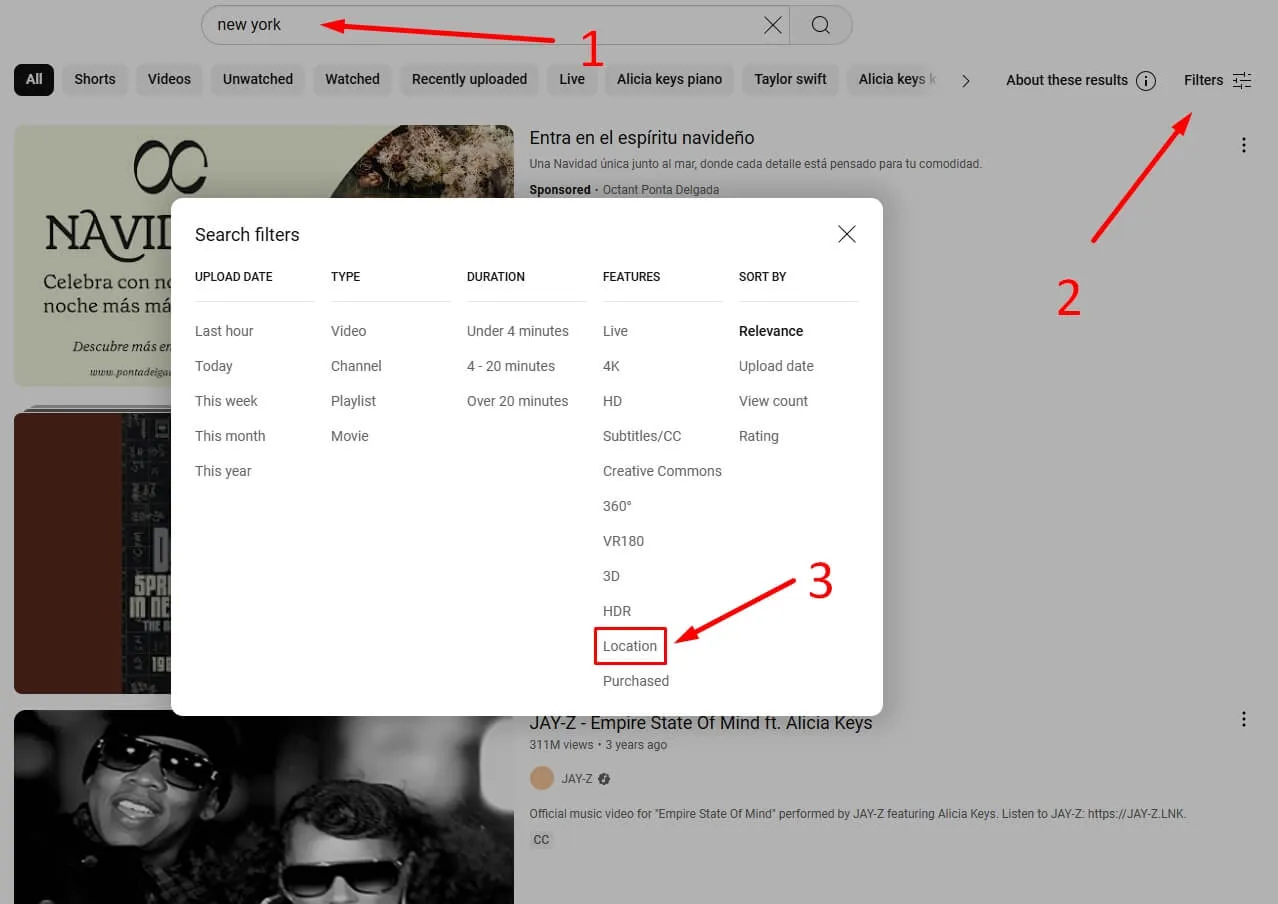Image resolution: width=1278 pixels, height=904 pixels.
Task: Open the JAY-Z Empire State video thumbnail
Action: pyautogui.click(x=264, y=806)
